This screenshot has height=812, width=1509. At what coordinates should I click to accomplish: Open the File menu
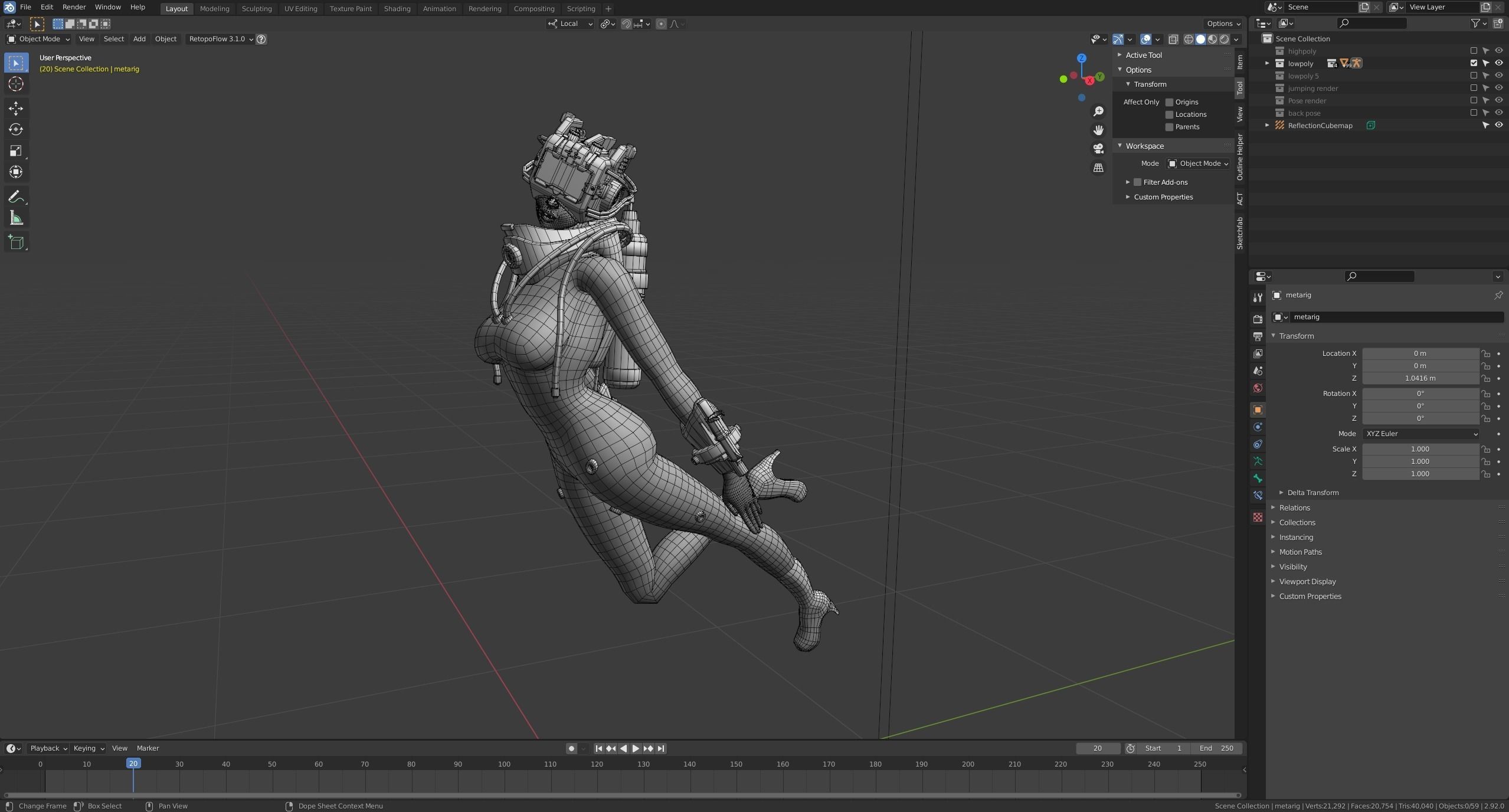(x=25, y=7)
